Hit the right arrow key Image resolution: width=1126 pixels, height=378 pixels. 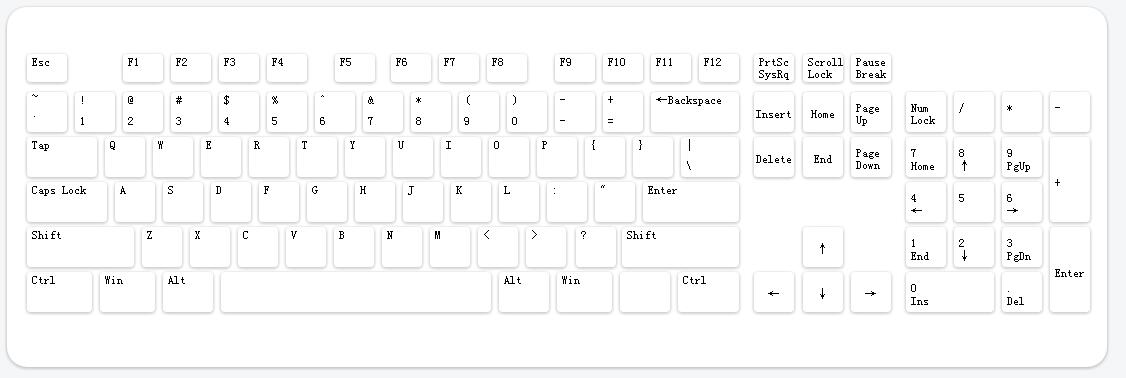pos(870,292)
